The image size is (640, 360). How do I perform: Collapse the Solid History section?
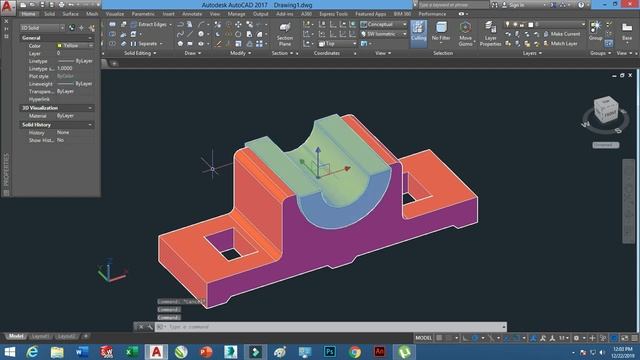(90, 125)
